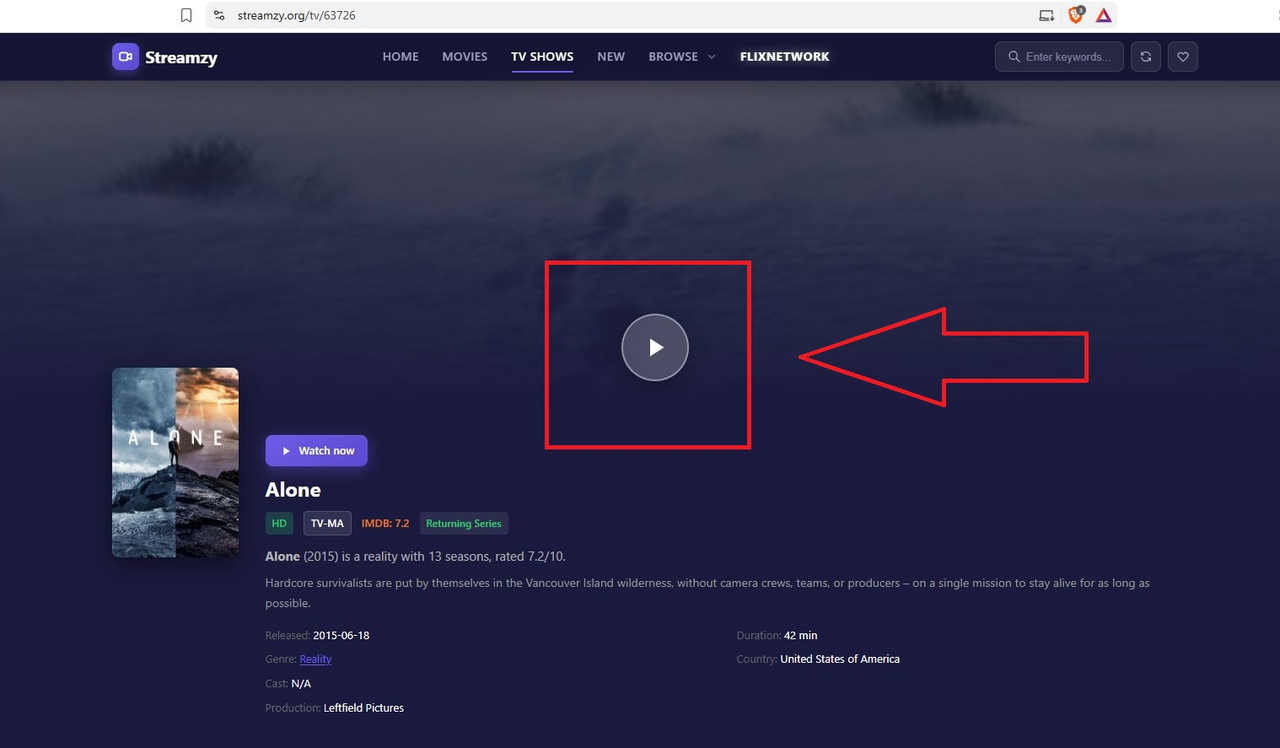
Task: Click the refresh arrows icon next to search
Action: pyautogui.click(x=1146, y=57)
